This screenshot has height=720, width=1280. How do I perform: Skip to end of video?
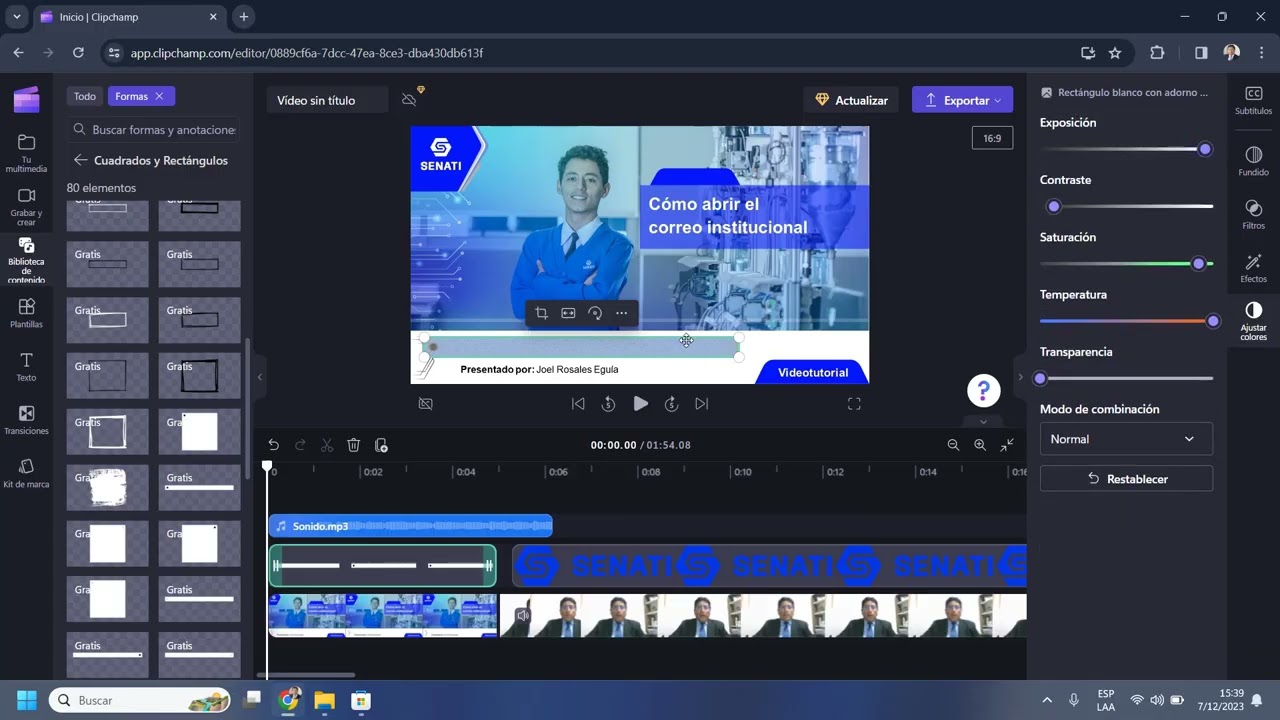point(702,404)
